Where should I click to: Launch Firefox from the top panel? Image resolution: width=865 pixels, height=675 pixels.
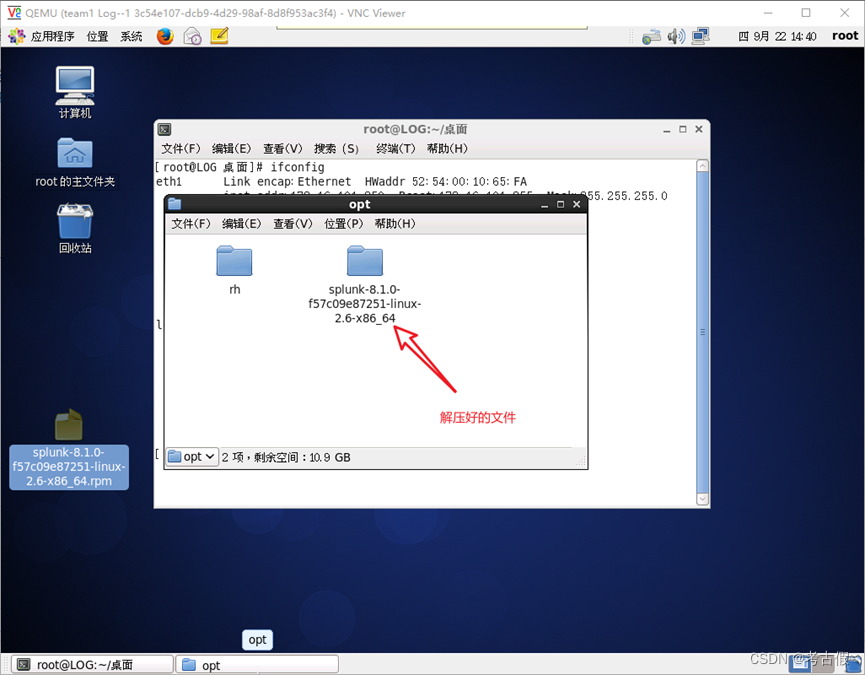click(163, 35)
